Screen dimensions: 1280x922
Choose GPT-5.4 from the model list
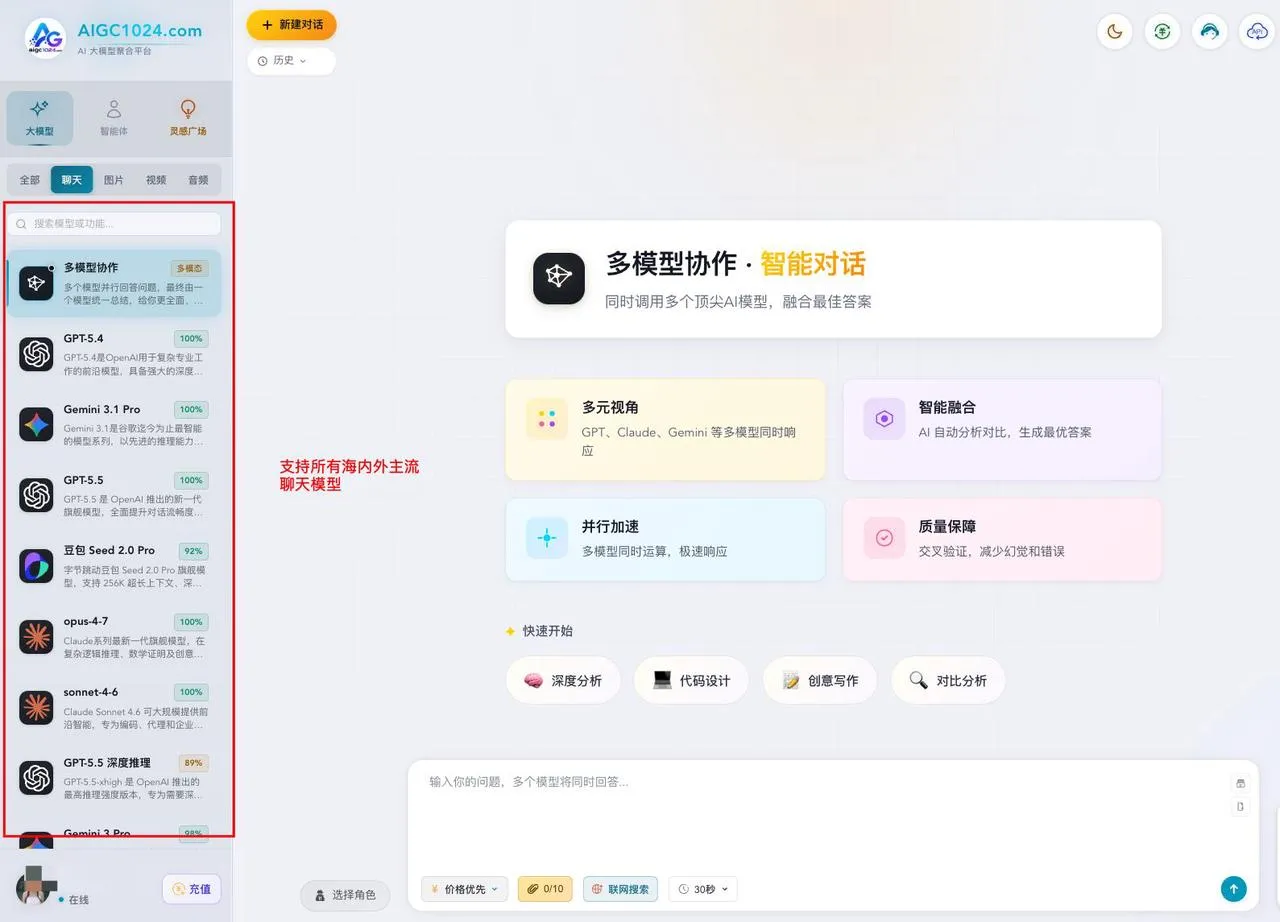pyautogui.click(x=115, y=355)
